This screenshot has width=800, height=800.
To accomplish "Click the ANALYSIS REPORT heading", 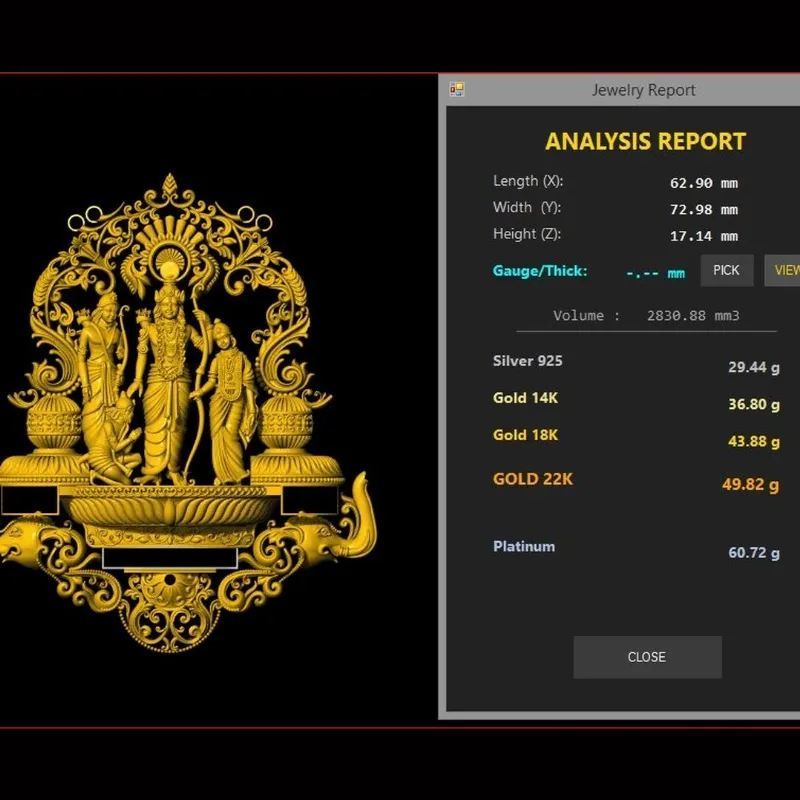I will (x=645, y=141).
